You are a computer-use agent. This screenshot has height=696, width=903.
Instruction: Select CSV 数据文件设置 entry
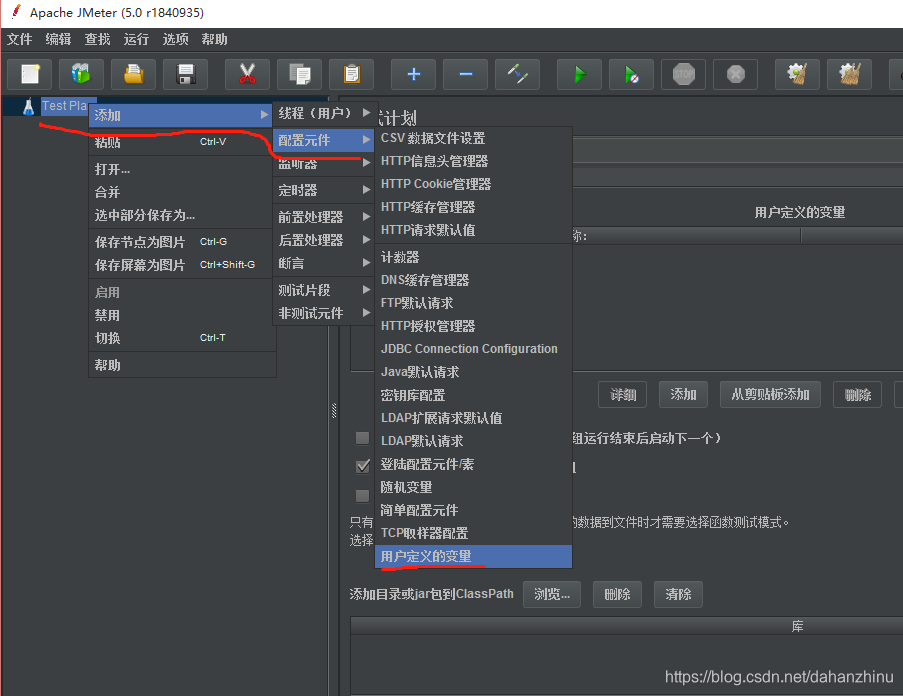point(473,138)
